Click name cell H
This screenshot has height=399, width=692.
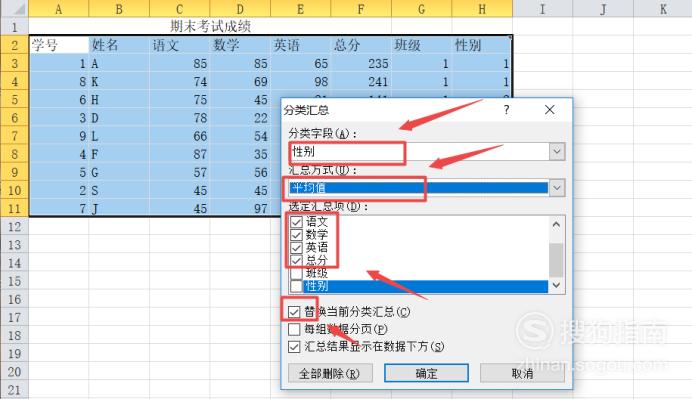(119, 100)
